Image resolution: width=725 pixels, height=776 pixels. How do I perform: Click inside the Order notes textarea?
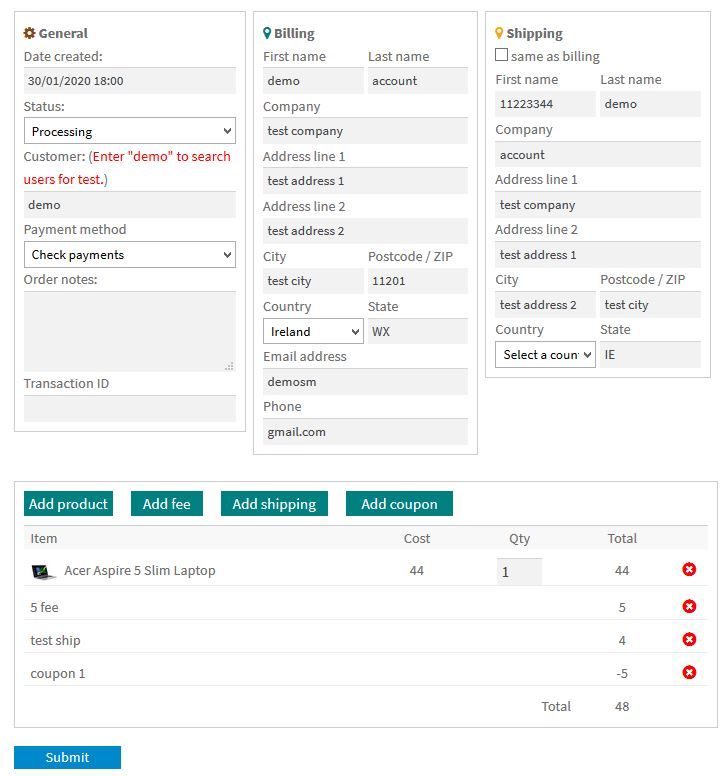[x=130, y=331]
